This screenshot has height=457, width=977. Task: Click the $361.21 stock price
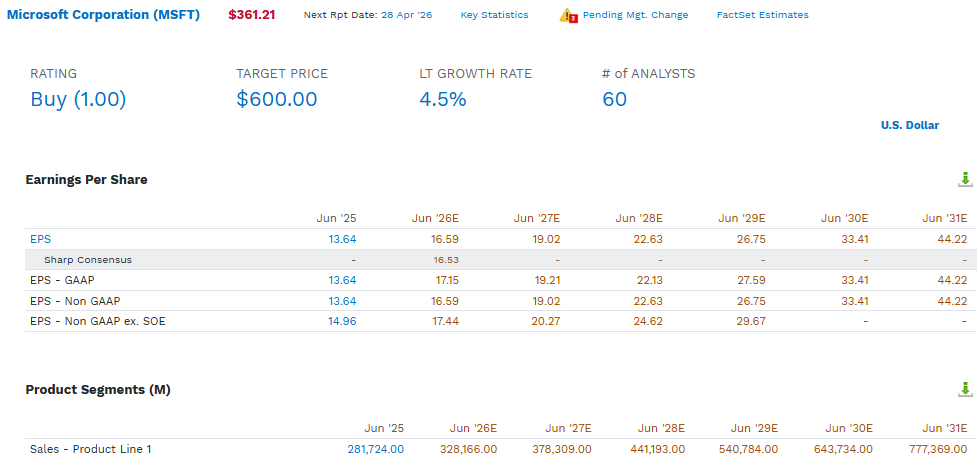coord(252,14)
